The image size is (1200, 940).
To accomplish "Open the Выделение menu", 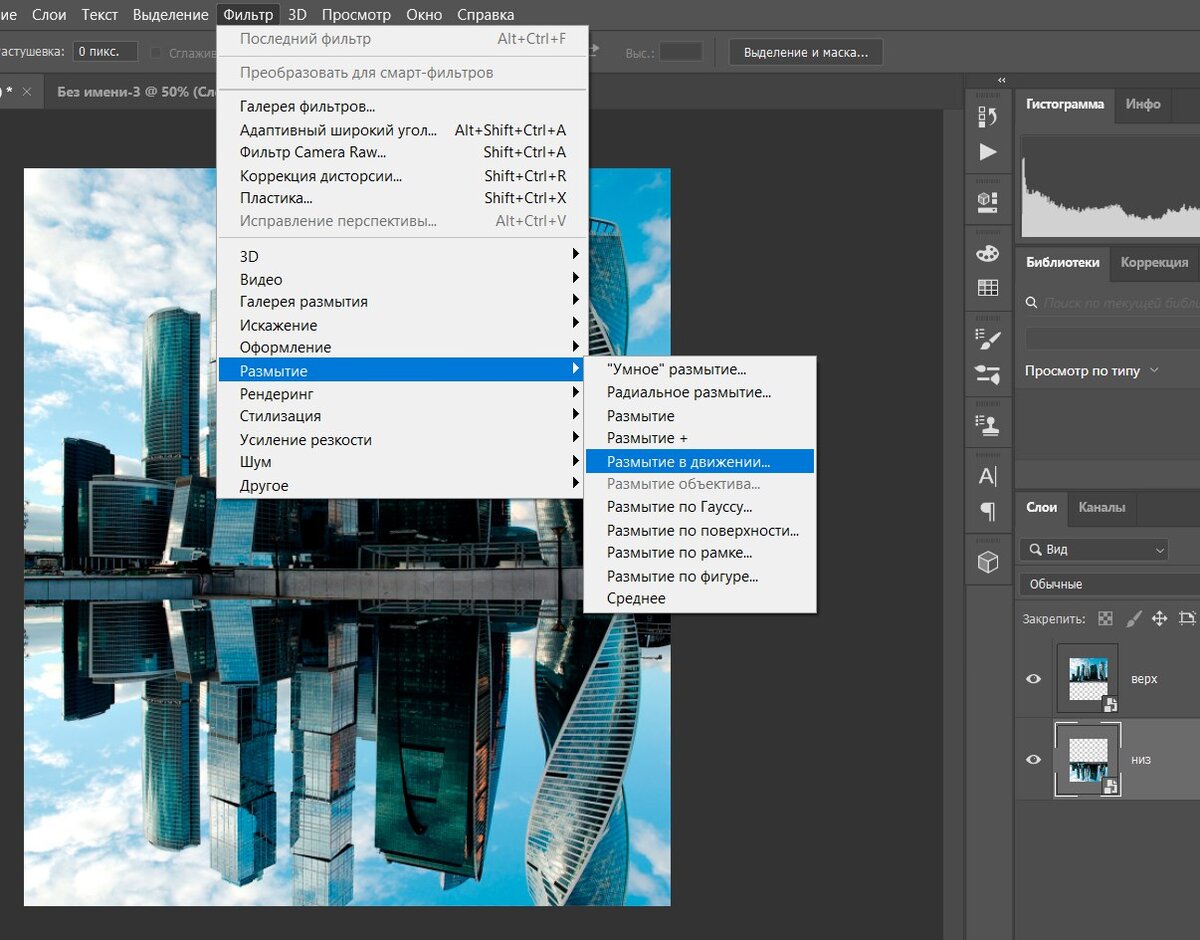I will click(170, 14).
